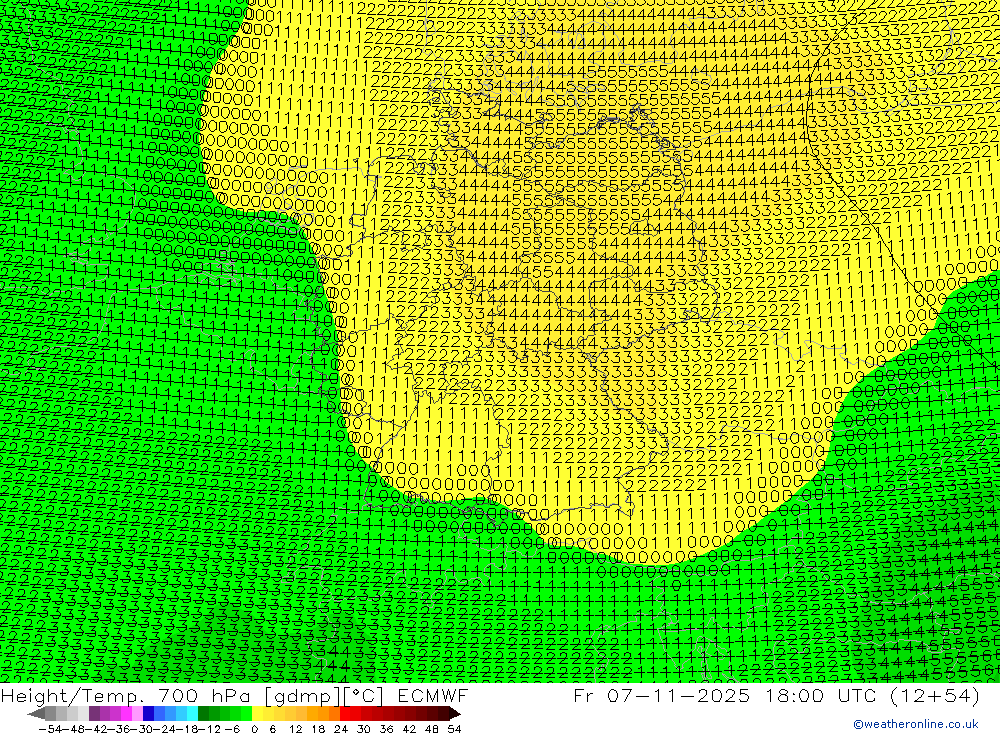Pick the dark purple swatch near -42
1000x733 pixels.
click(94, 714)
